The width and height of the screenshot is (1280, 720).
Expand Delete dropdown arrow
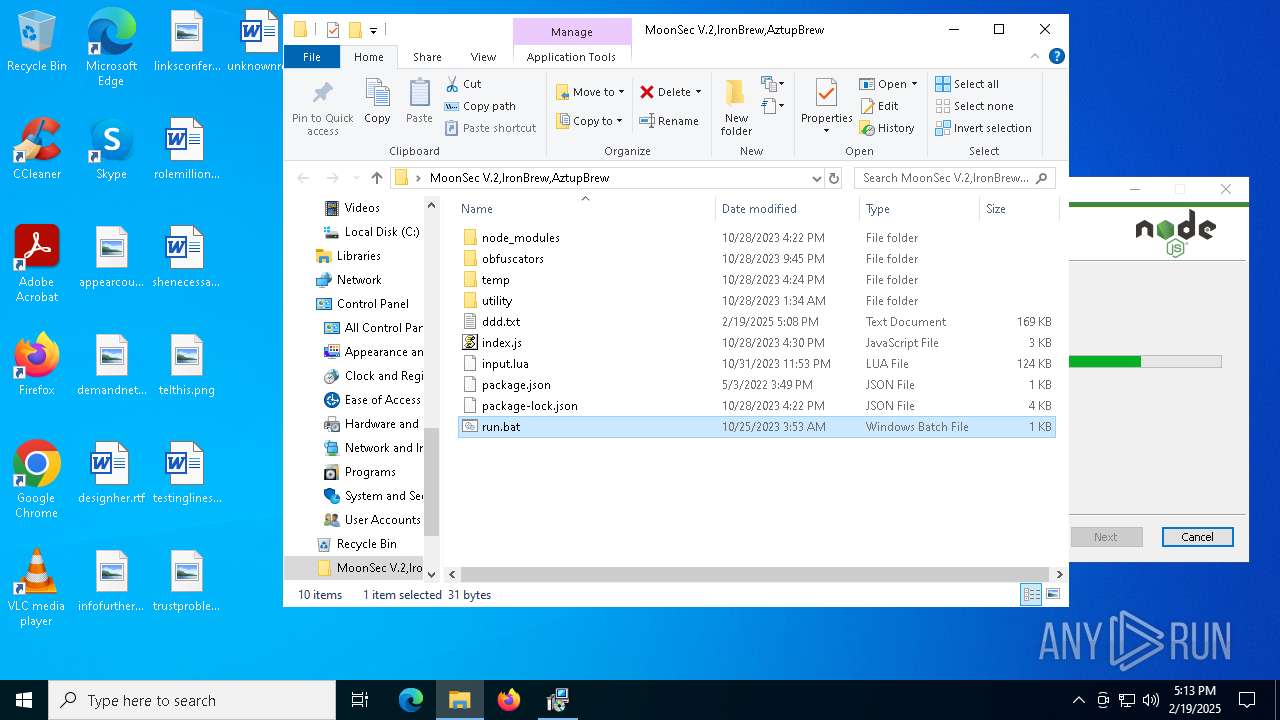coord(698,92)
